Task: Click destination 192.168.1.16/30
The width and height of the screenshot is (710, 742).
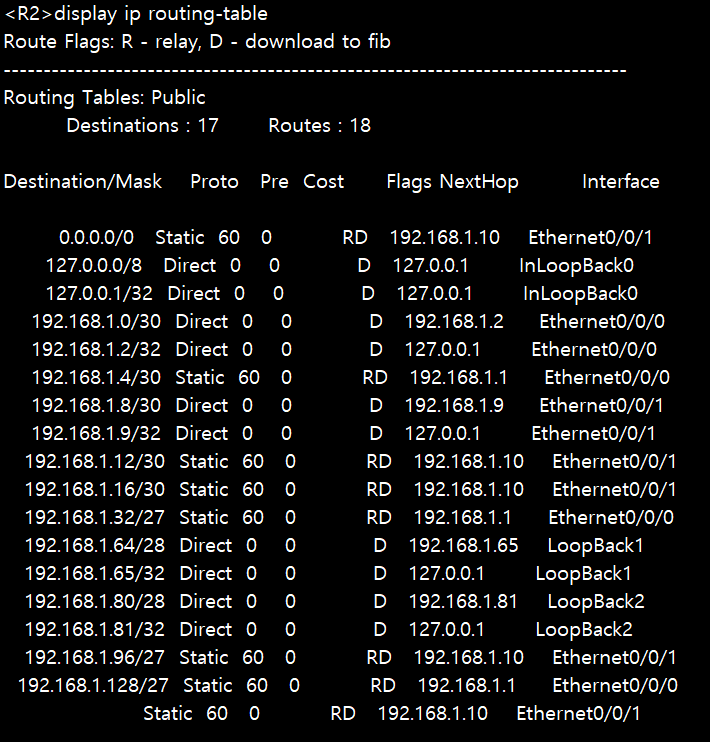Action: pyautogui.click(x=95, y=489)
